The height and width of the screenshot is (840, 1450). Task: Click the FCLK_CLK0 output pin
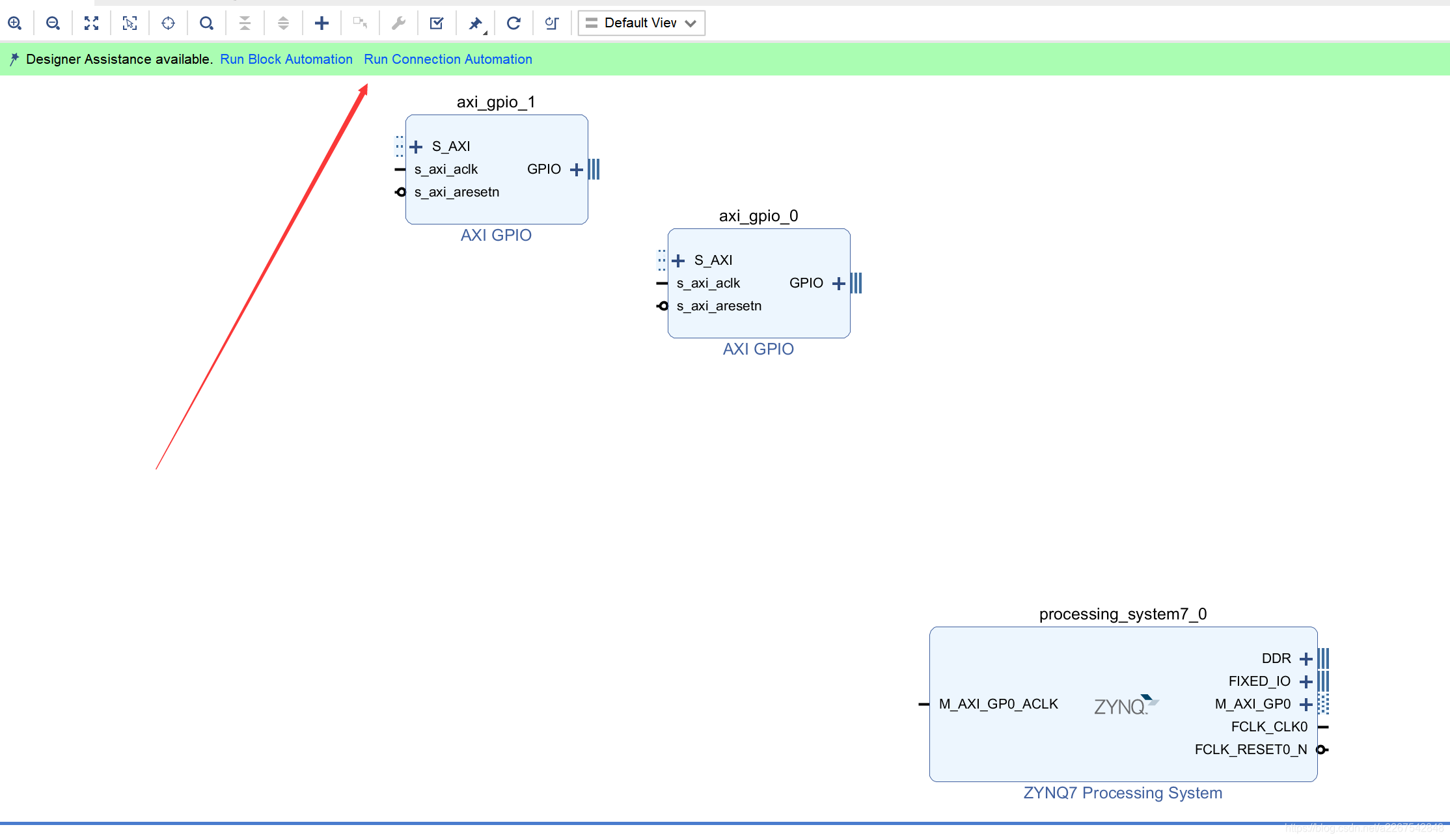(x=1324, y=727)
